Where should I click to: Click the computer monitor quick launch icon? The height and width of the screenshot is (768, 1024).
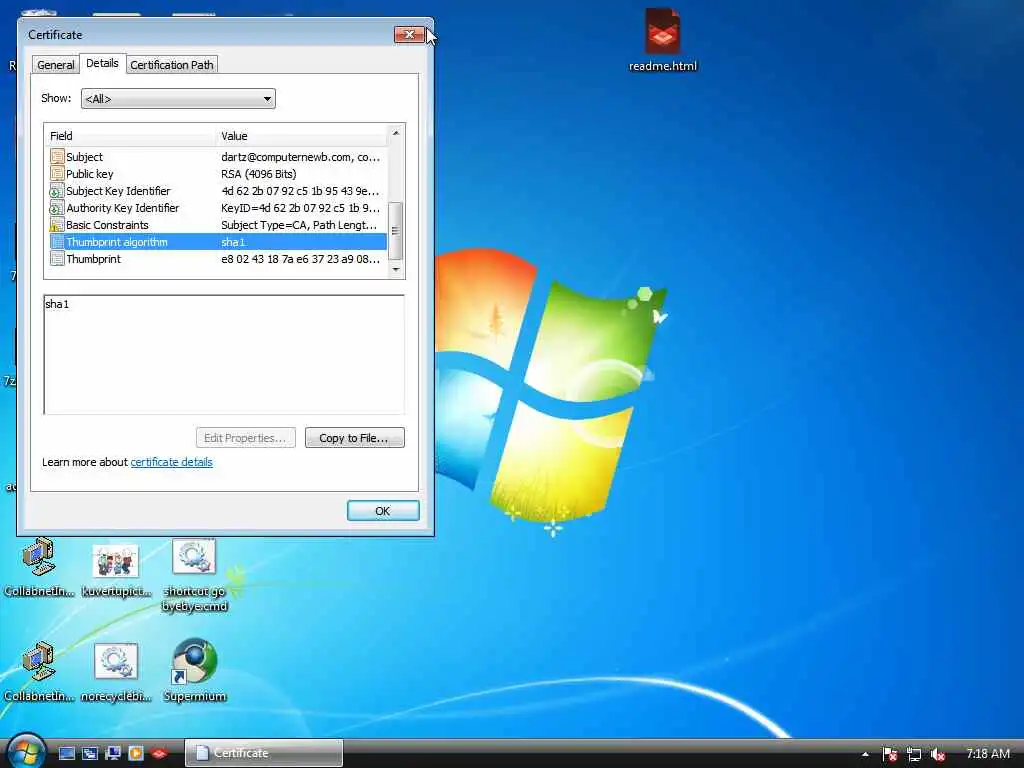(x=112, y=754)
